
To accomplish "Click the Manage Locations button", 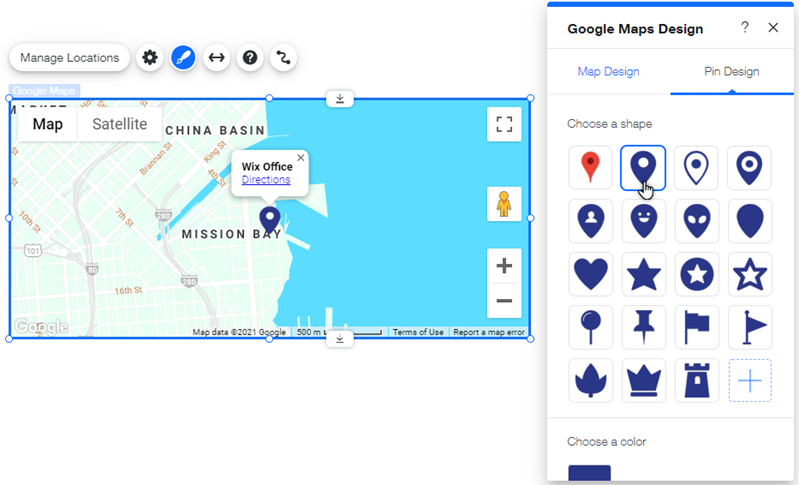I will [70, 58].
